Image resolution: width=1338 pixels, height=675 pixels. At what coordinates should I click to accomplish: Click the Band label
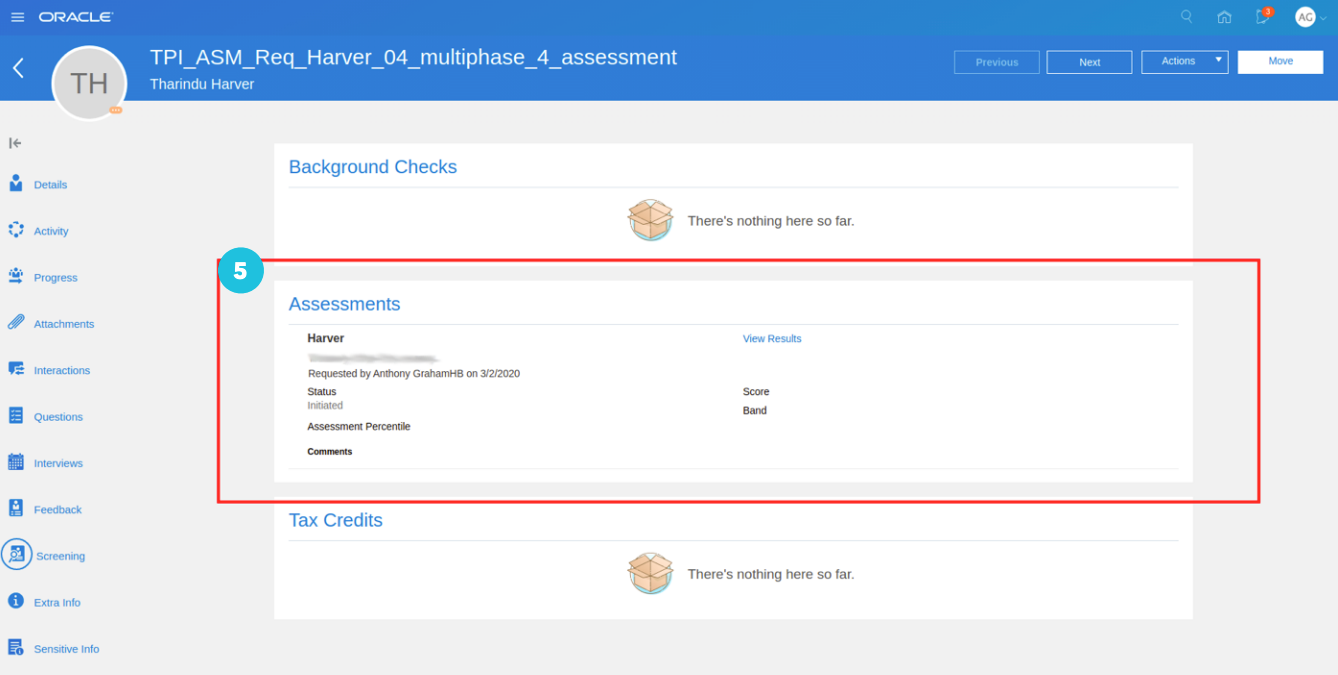[755, 411]
